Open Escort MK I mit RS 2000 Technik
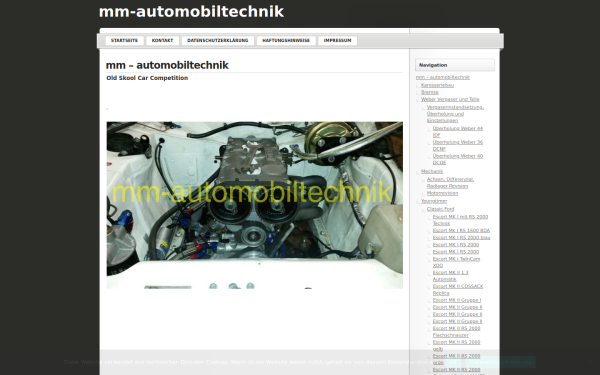600x375 pixels. (460, 220)
